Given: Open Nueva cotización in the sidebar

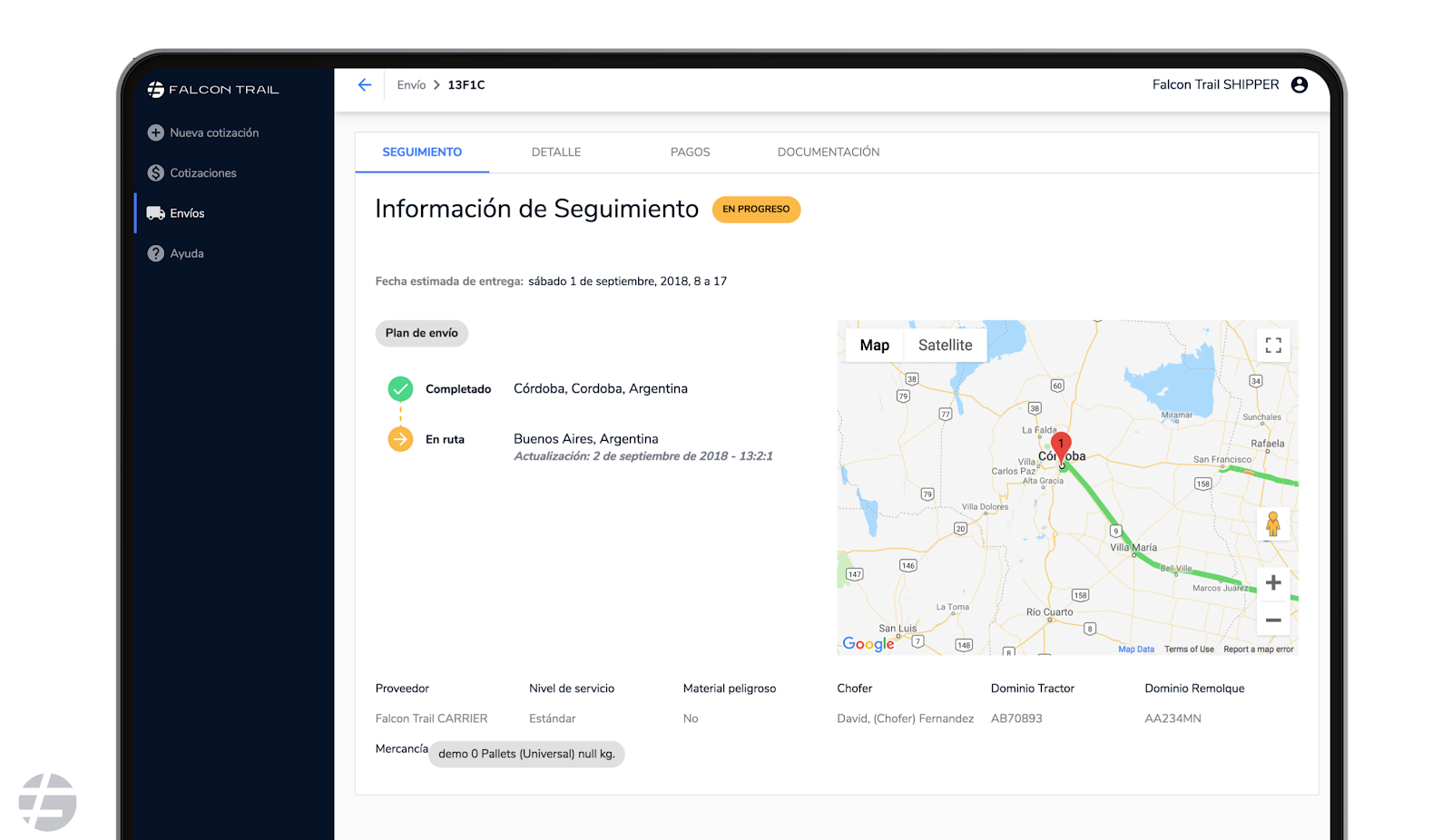Looking at the screenshot, I should click(x=214, y=132).
